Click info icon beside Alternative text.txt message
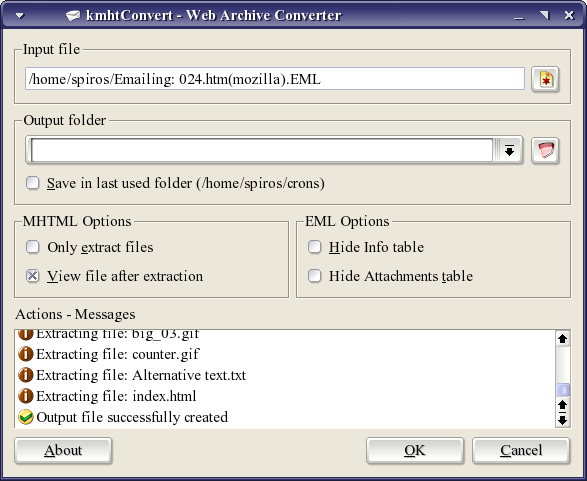 pyautogui.click(x=26, y=375)
